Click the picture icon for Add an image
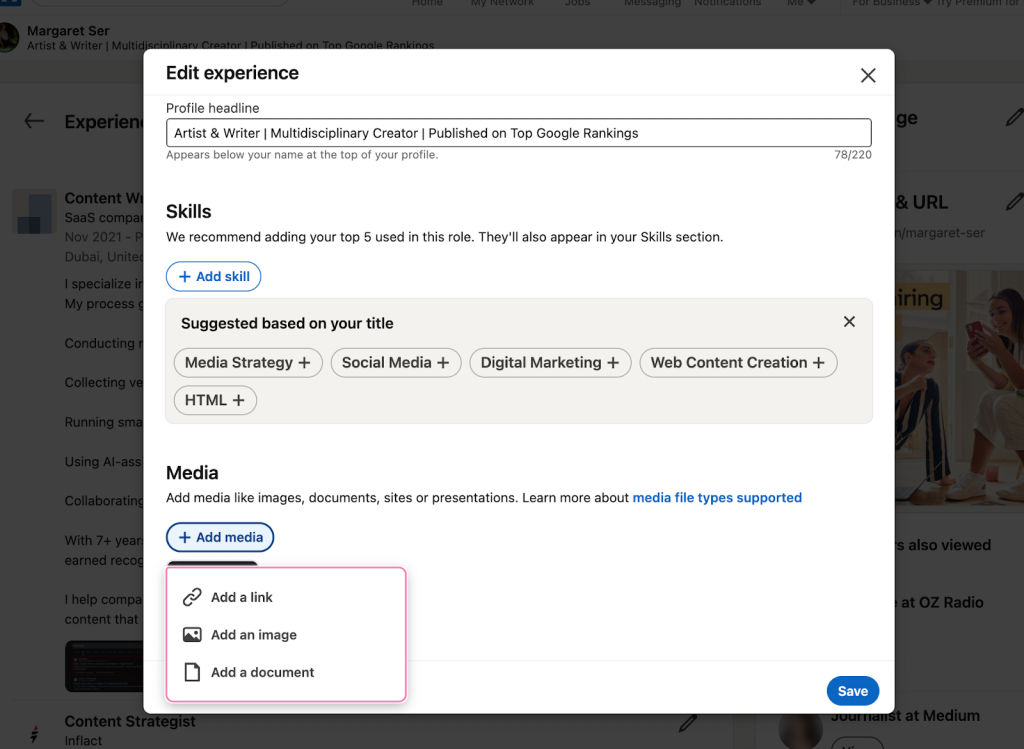The image size is (1024, 749). [x=192, y=635]
